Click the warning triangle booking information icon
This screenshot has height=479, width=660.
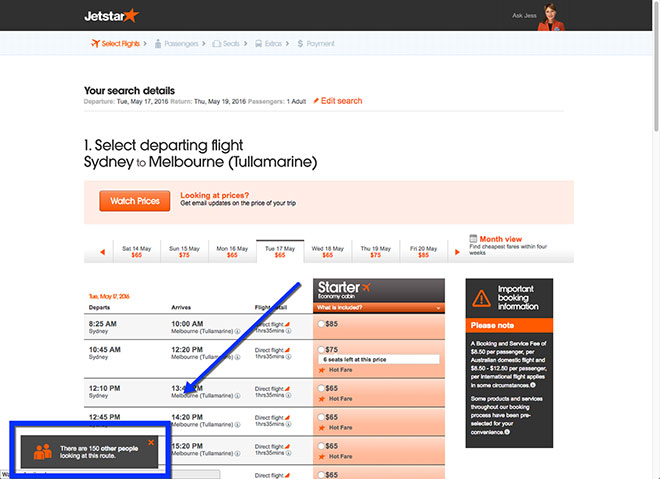[x=481, y=298]
